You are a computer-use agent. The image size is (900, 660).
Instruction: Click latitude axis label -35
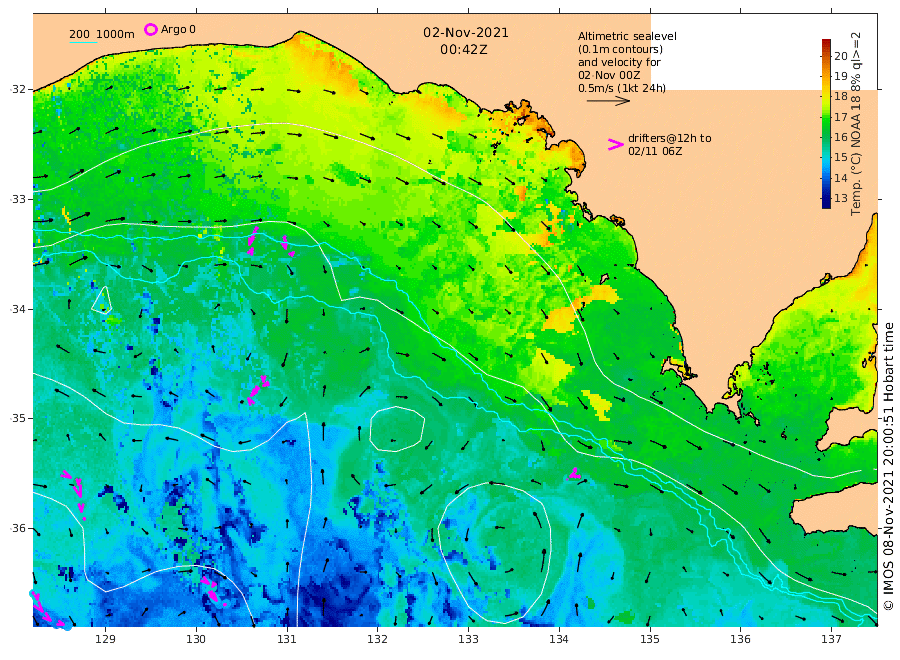pos(18,418)
